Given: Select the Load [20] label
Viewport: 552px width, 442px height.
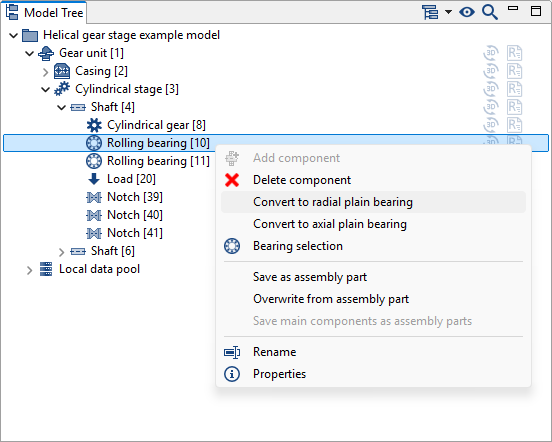Looking at the screenshot, I should [x=131, y=179].
